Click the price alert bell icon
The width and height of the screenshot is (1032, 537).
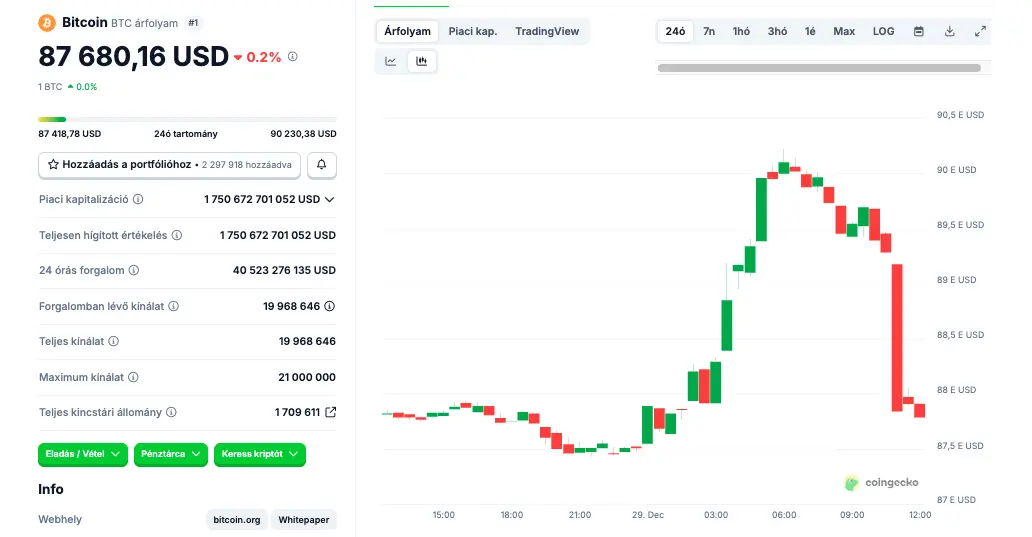point(322,164)
